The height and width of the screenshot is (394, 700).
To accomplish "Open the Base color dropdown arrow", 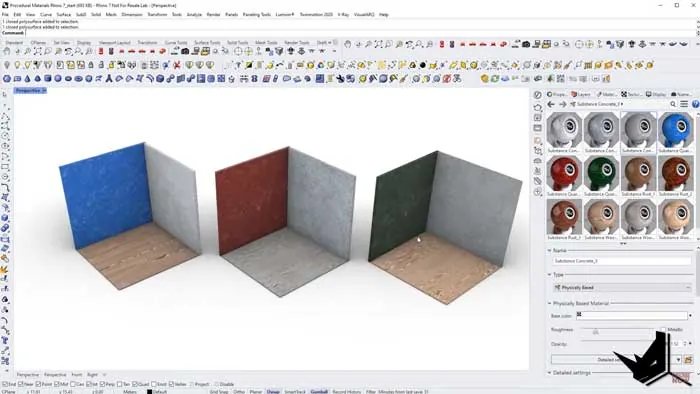I will coord(690,315).
